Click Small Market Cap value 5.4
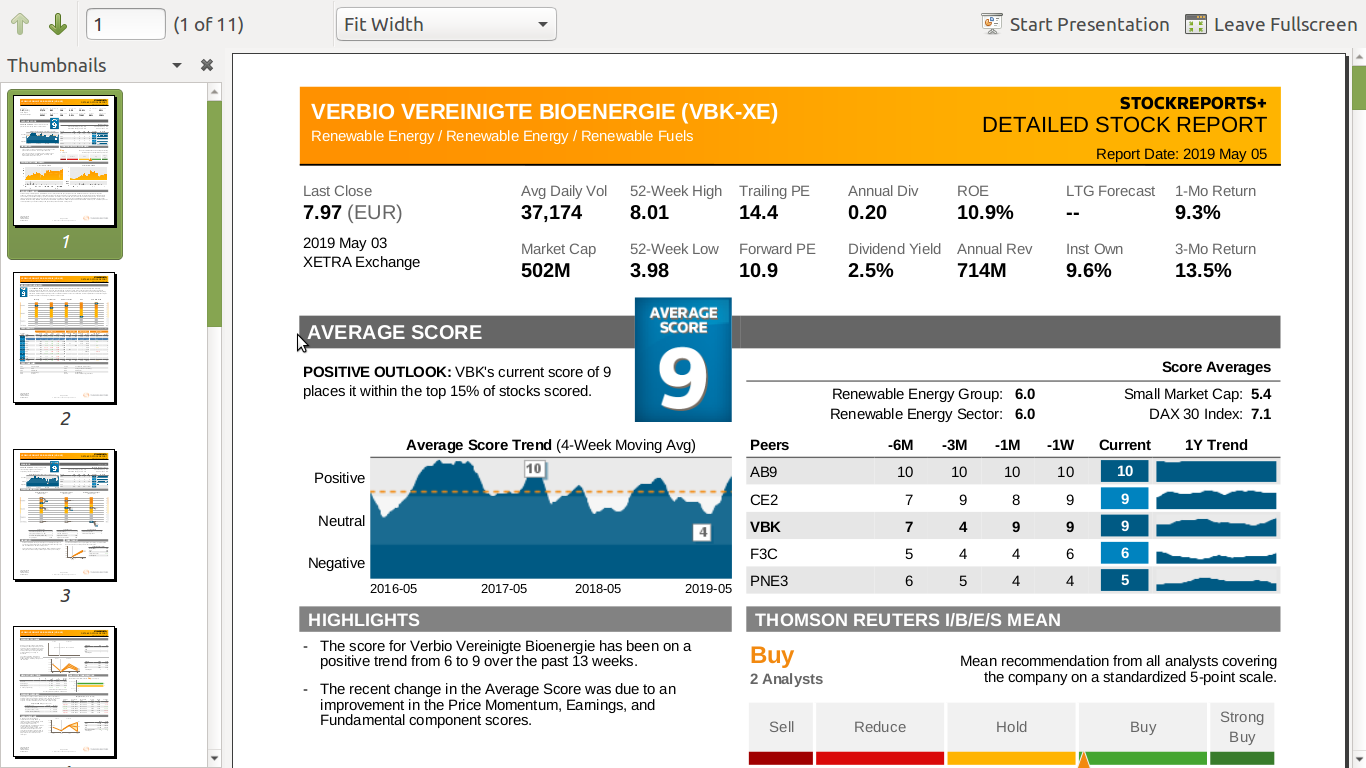The width and height of the screenshot is (1366, 768). pyautogui.click(x=1260, y=394)
